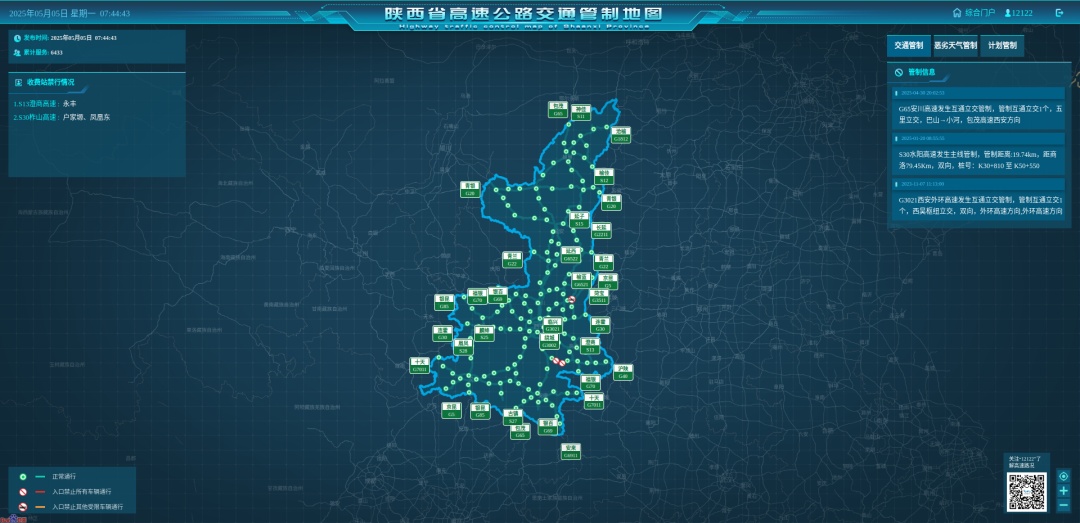Click the 收费站禁行情况 panel icon
The image size is (1080, 523).
(19, 82)
